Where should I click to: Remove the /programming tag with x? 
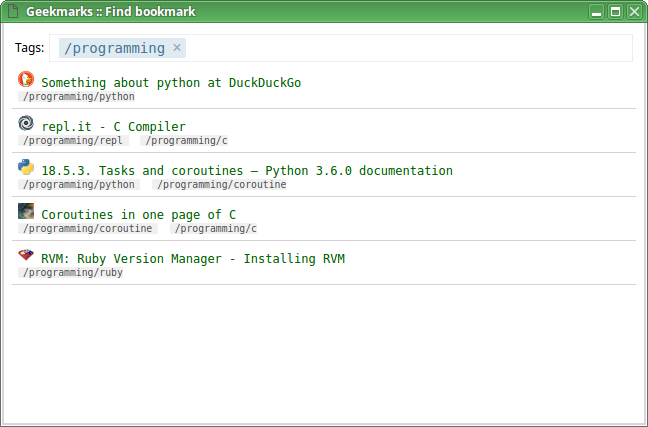point(177,47)
